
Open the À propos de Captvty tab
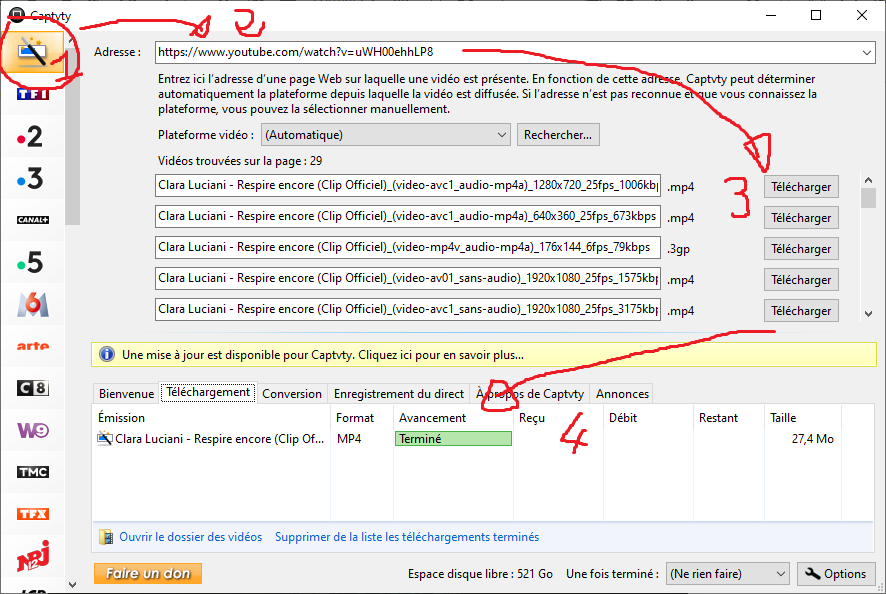529,393
